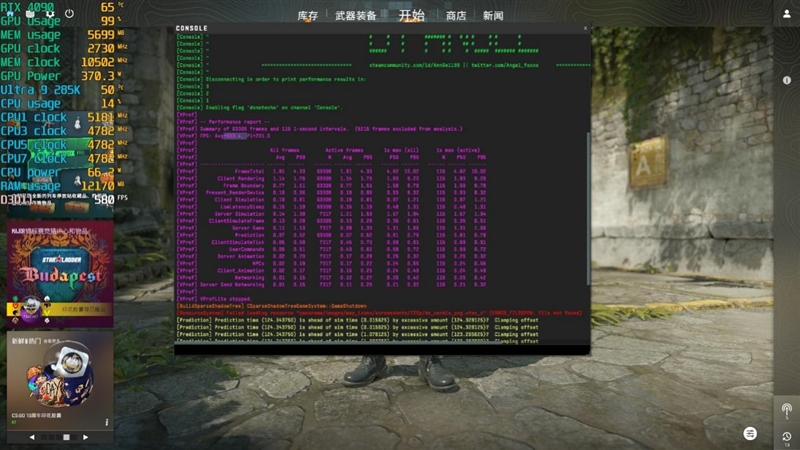Click the 'VProfLite stopped.' console line
This screenshot has width=800, height=450.
[226, 299]
